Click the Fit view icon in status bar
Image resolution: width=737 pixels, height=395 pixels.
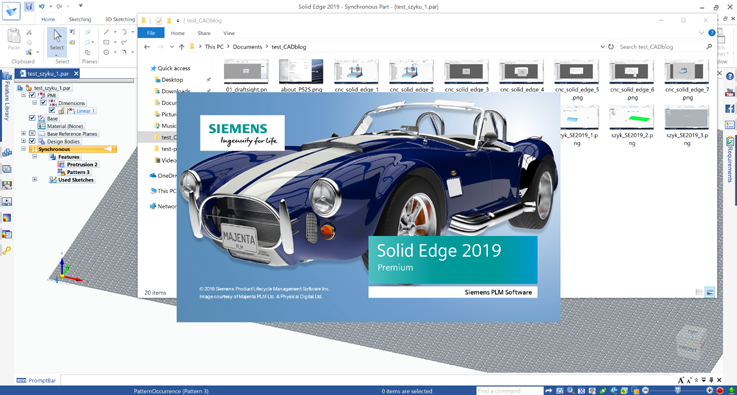581,391
